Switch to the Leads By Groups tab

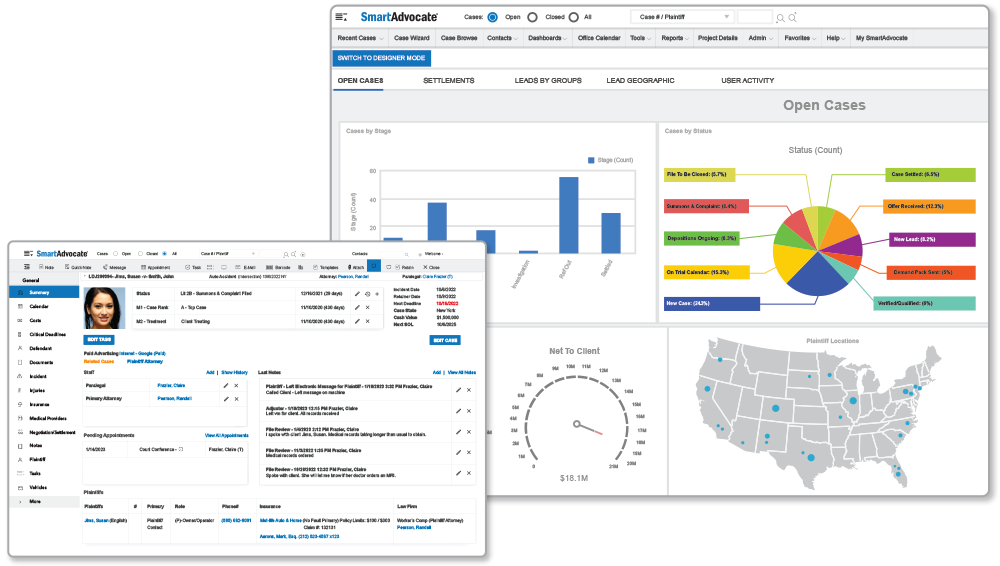pyautogui.click(x=548, y=80)
